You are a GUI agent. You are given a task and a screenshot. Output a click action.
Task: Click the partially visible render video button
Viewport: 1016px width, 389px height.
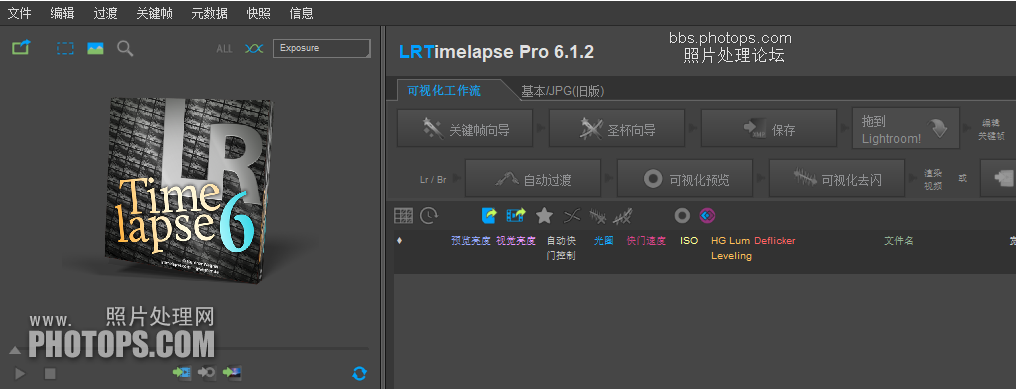click(998, 178)
